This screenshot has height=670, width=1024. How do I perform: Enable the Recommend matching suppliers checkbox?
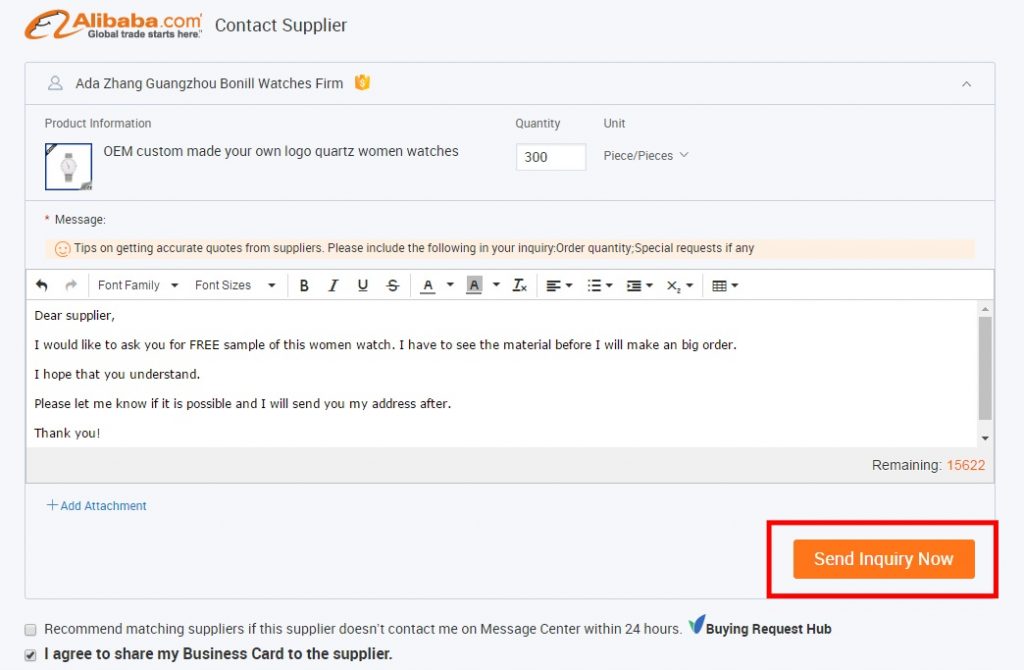click(30, 629)
